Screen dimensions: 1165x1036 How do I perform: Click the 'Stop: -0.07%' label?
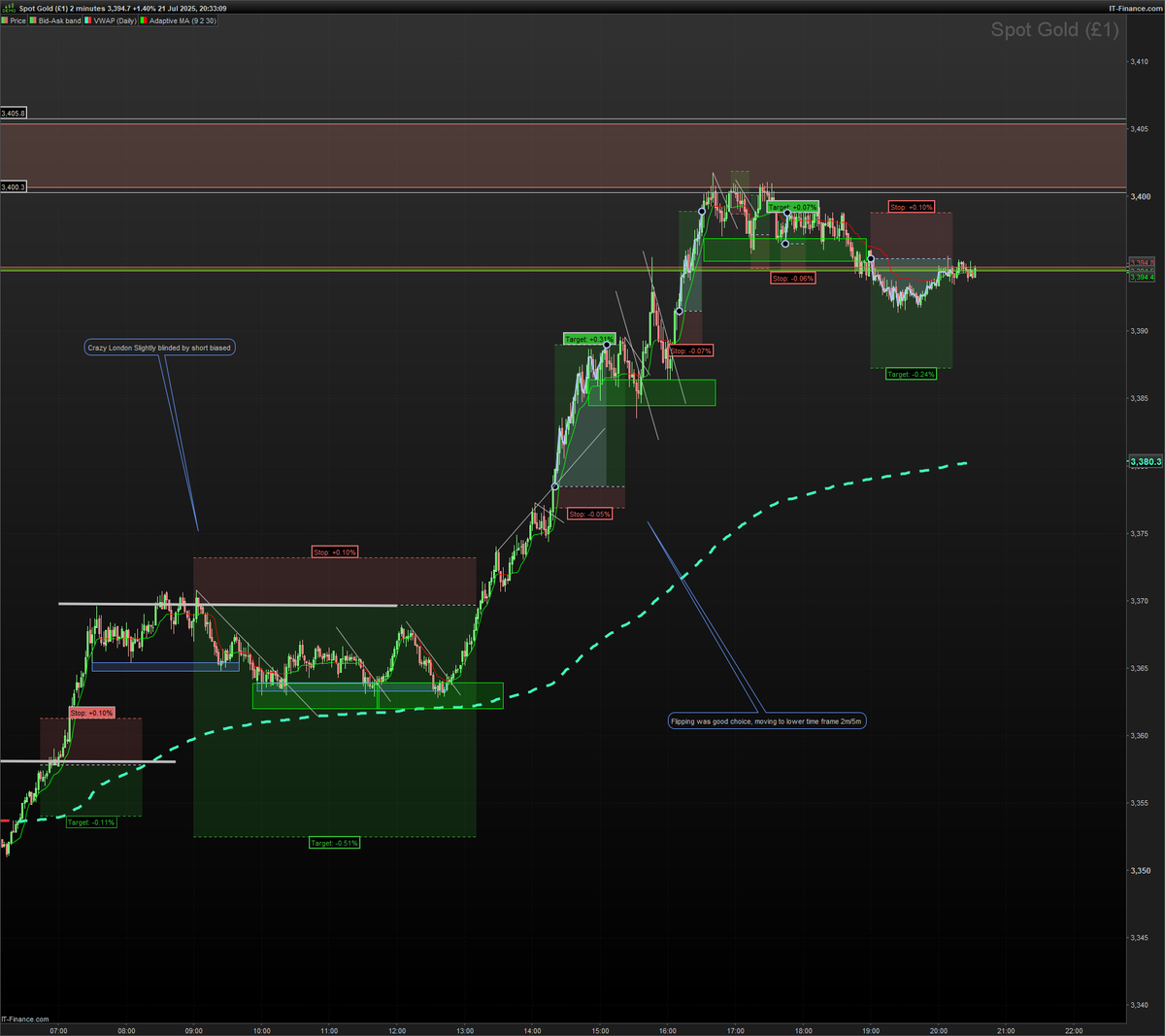tap(691, 351)
